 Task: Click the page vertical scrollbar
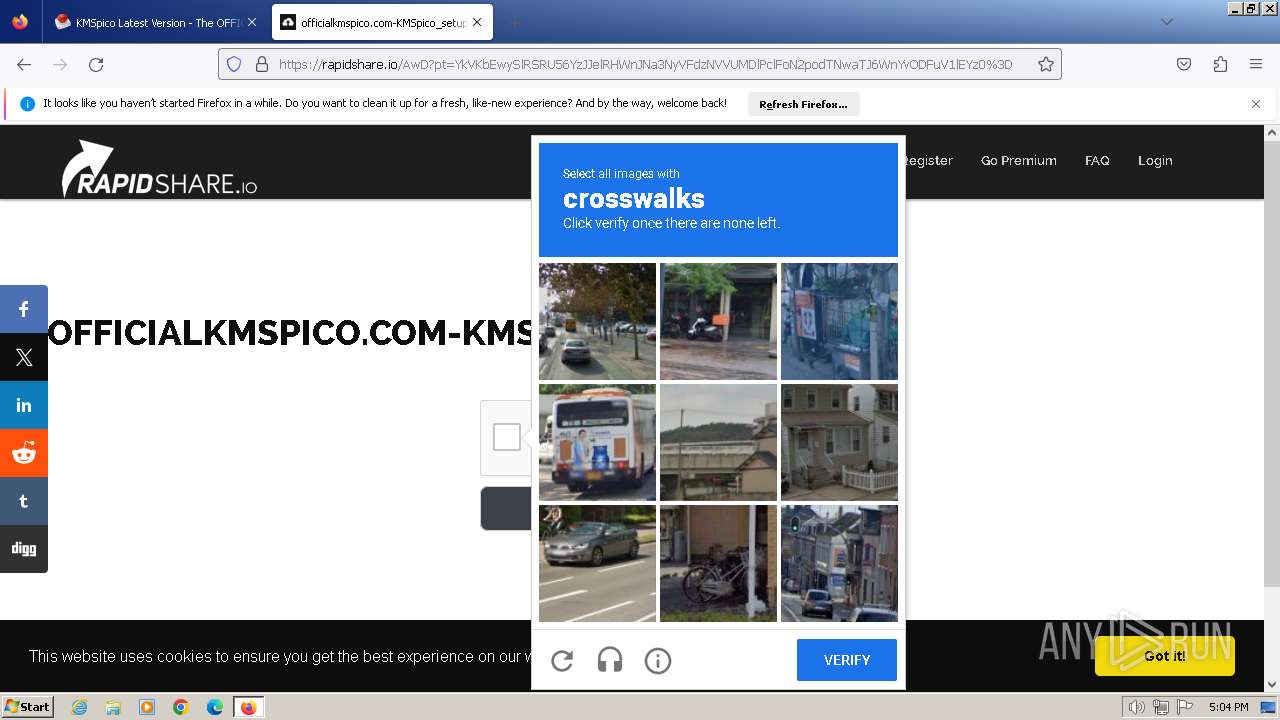1272,363
